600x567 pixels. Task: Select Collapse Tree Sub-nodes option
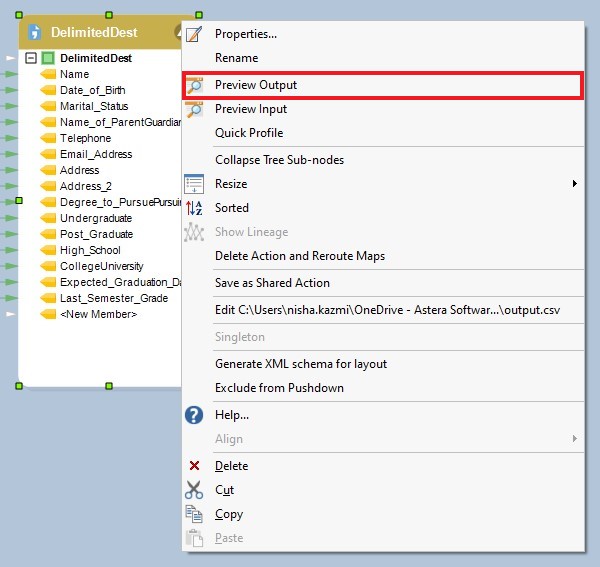coord(280,160)
